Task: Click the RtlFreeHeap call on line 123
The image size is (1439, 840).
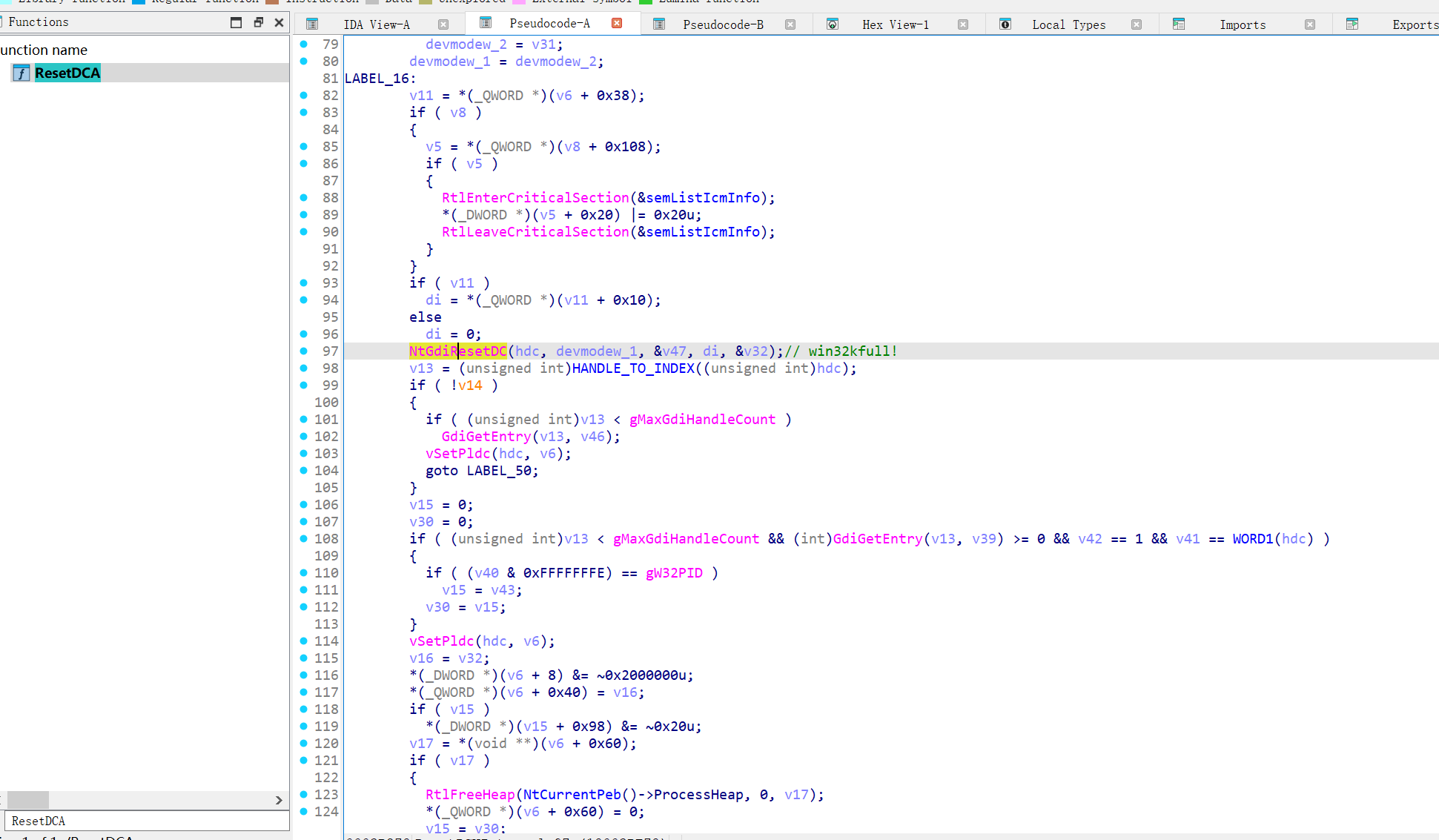Action: click(469, 794)
